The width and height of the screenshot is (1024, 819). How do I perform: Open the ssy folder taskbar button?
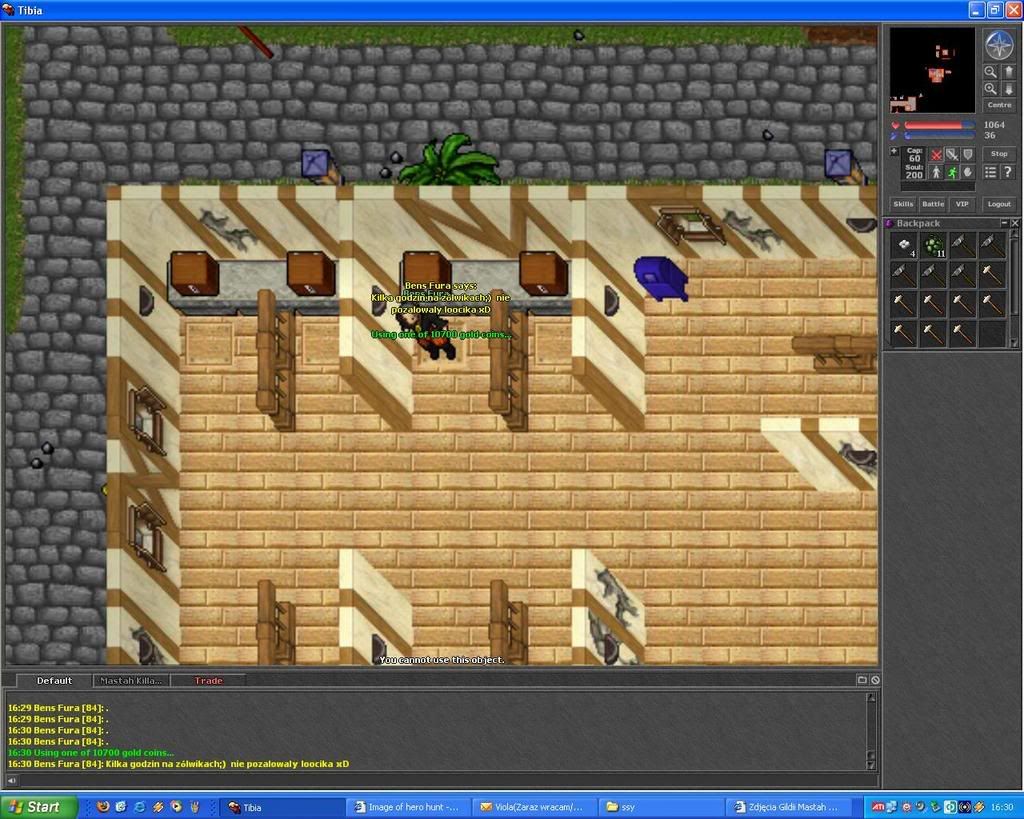click(x=662, y=807)
